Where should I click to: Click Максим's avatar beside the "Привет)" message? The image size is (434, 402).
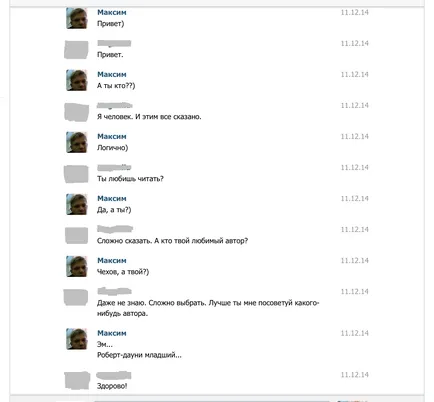coord(77,18)
